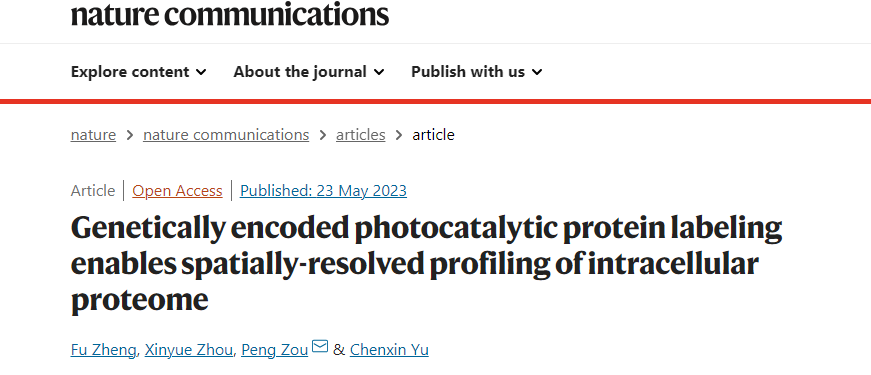Viewport: 871px width, 375px height.
Task: Open the articles breadcrumb link
Action: [x=361, y=135]
